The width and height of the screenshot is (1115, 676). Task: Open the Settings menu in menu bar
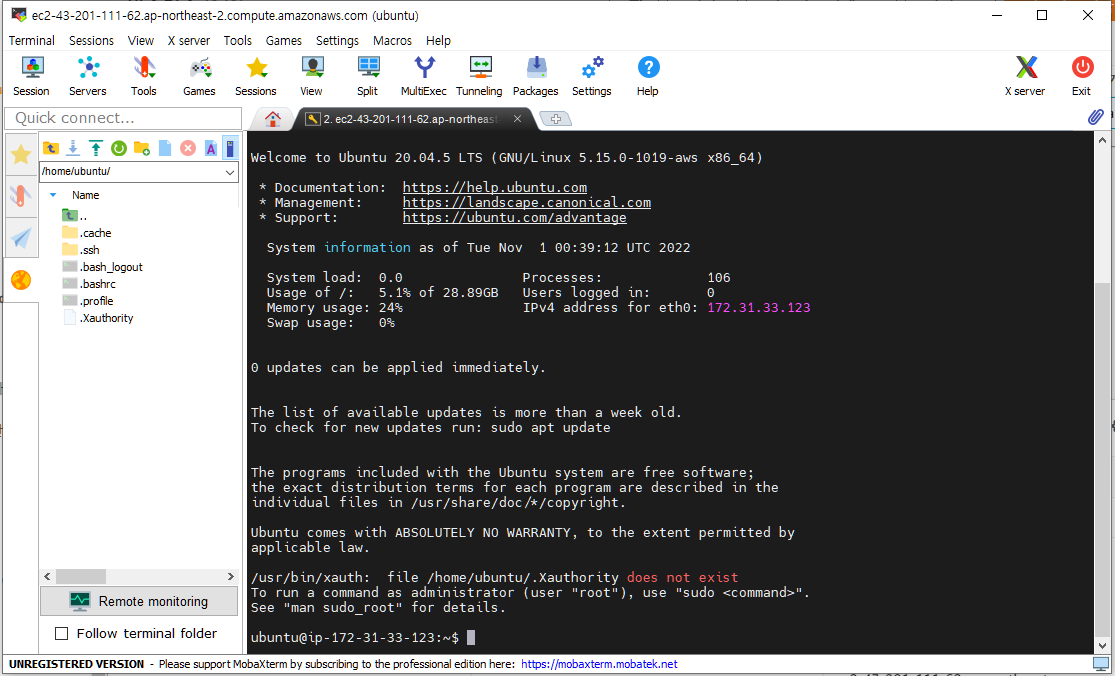pos(337,41)
